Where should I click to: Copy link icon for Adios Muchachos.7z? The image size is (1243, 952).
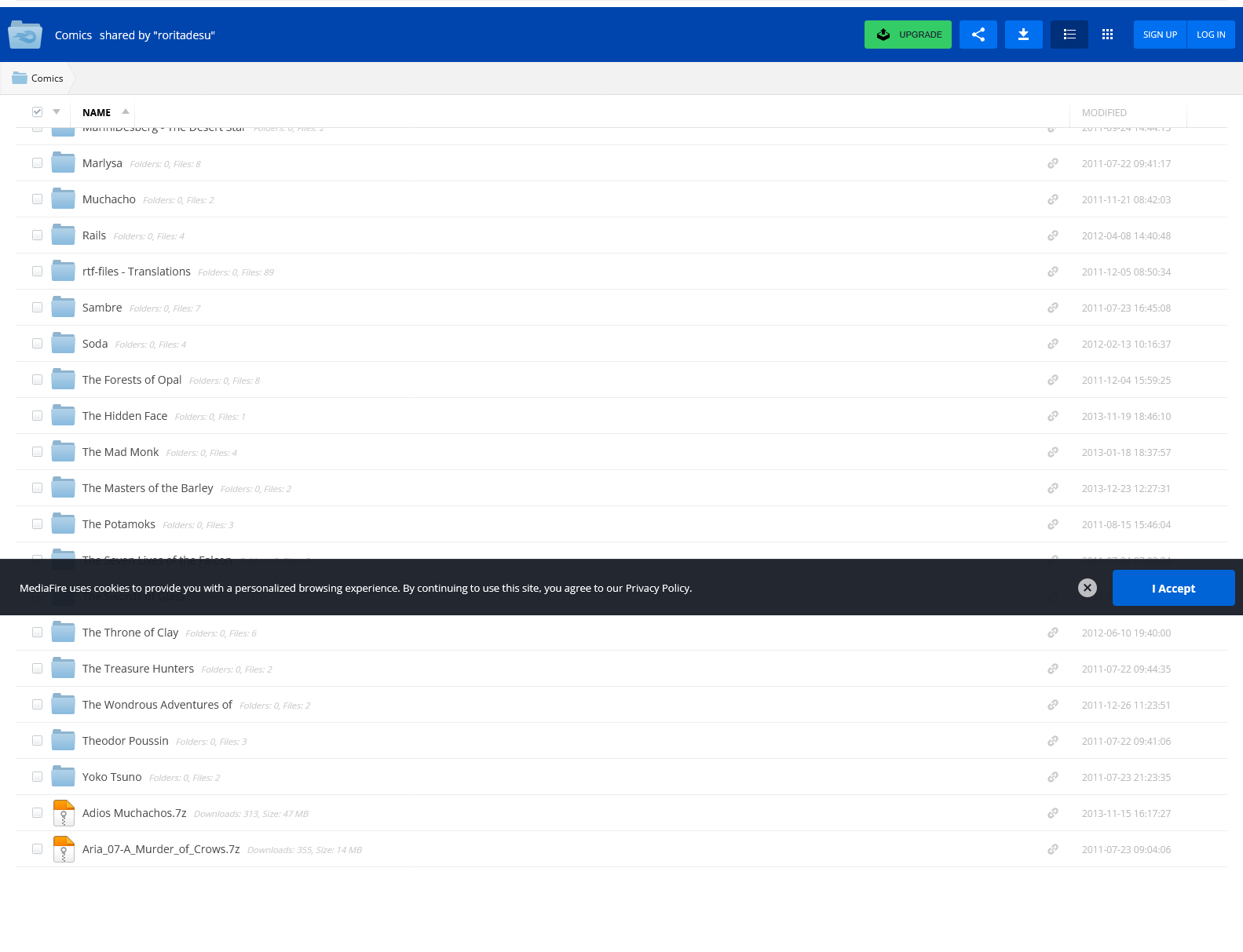(1053, 813)
